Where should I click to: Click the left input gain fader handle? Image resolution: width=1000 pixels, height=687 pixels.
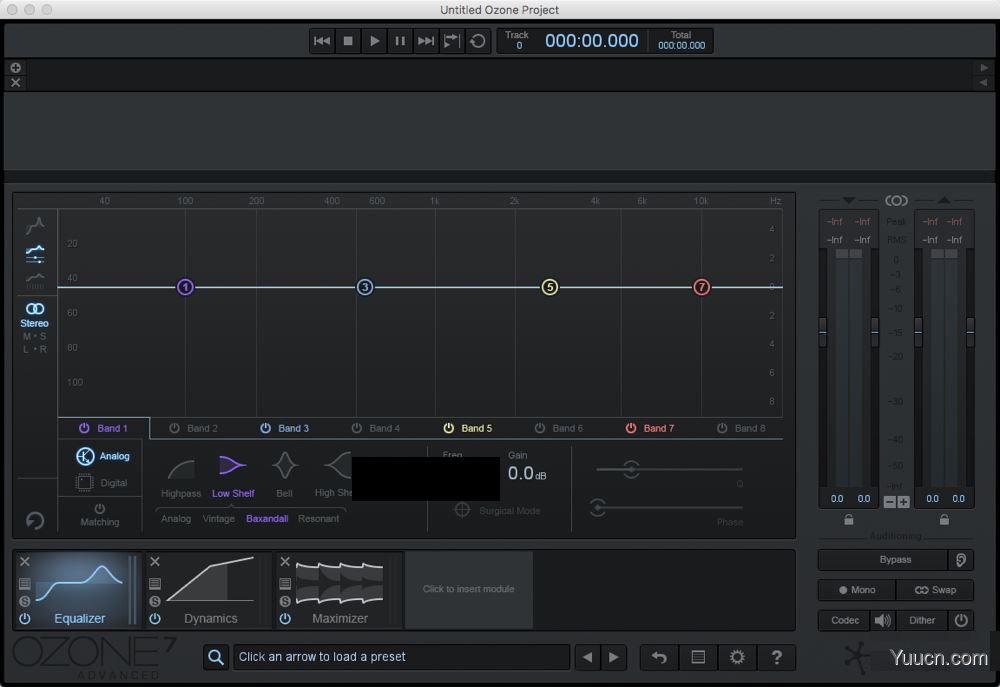pos(823,332)
